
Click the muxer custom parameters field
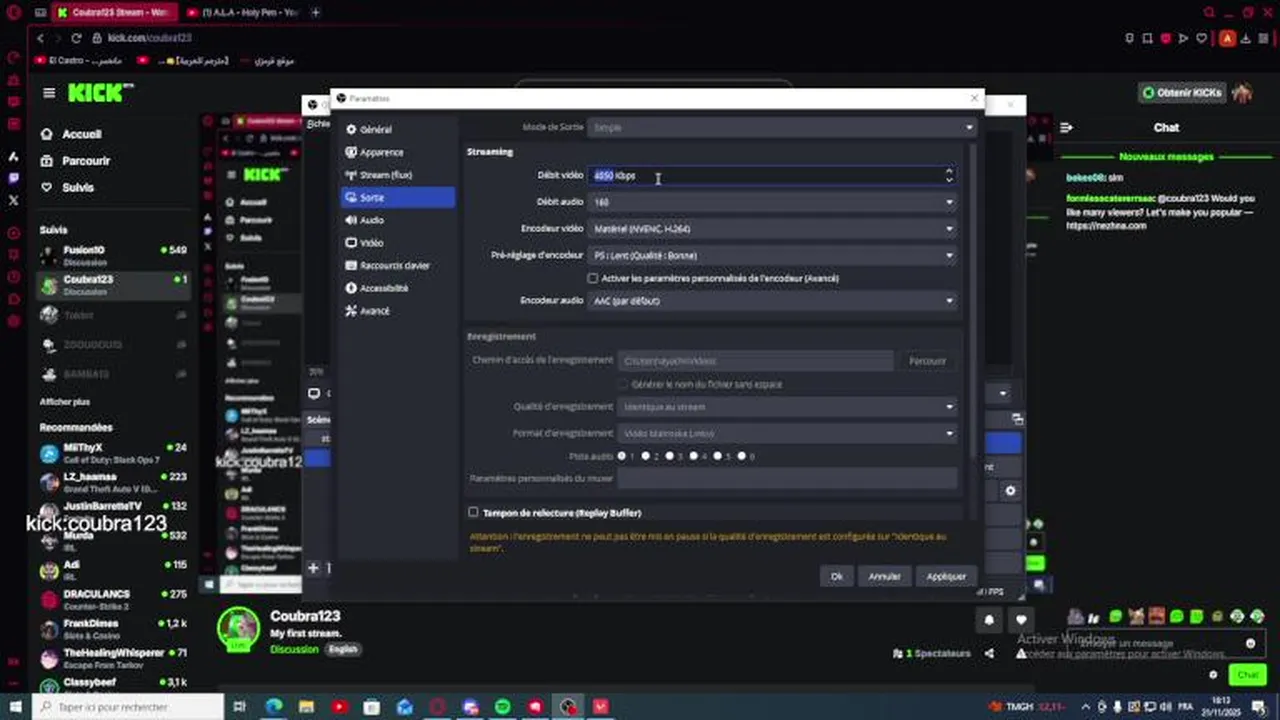click(787, 479)
